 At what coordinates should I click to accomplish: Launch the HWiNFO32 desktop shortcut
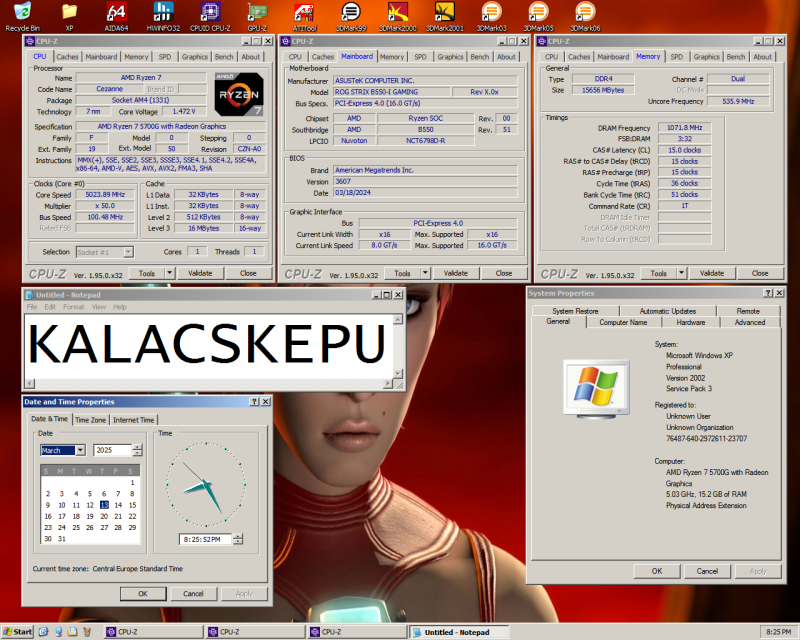pyautogui.click(x=163, y=16)
